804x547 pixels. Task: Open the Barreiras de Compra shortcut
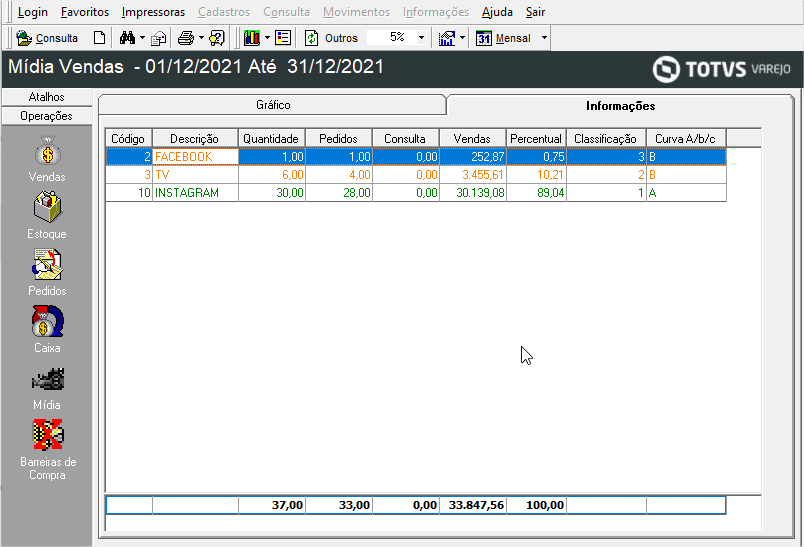pos(47,450)
